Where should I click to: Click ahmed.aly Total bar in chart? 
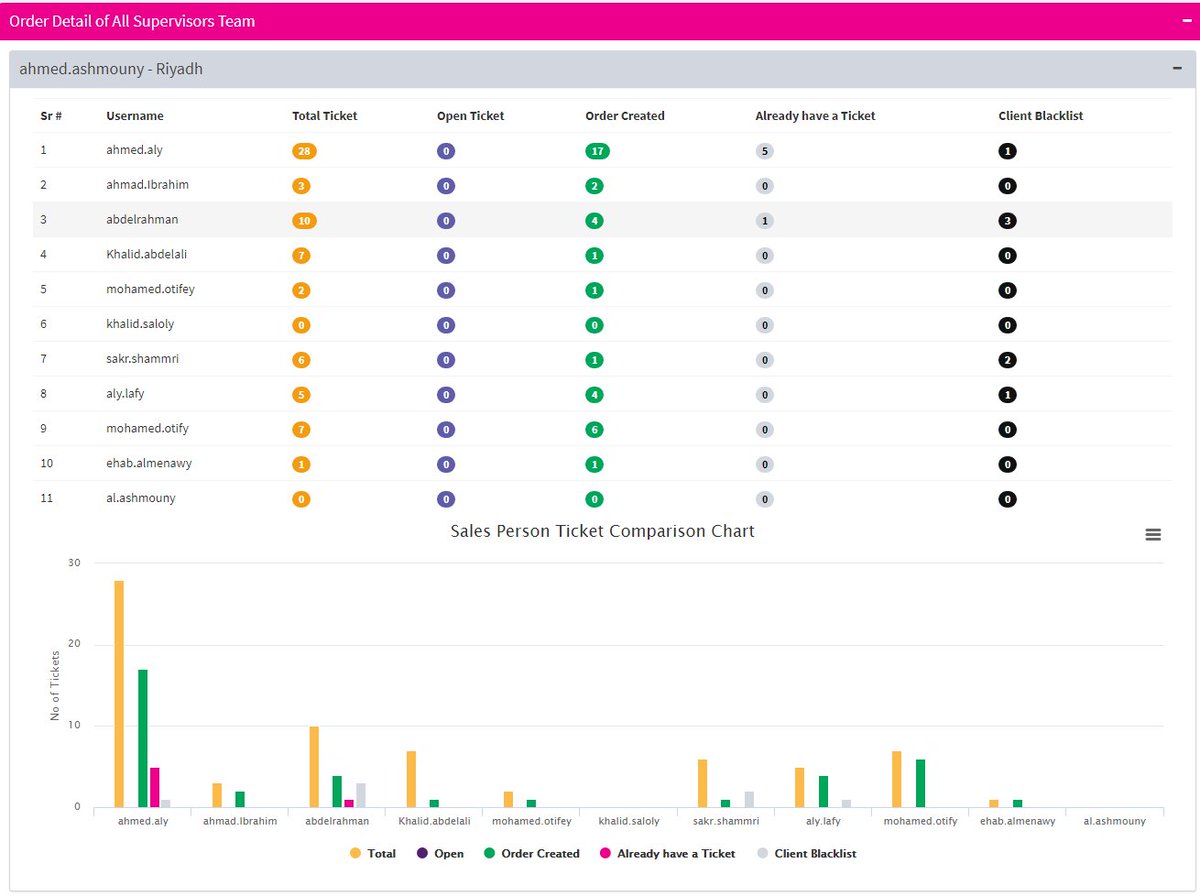click(119, 694)
